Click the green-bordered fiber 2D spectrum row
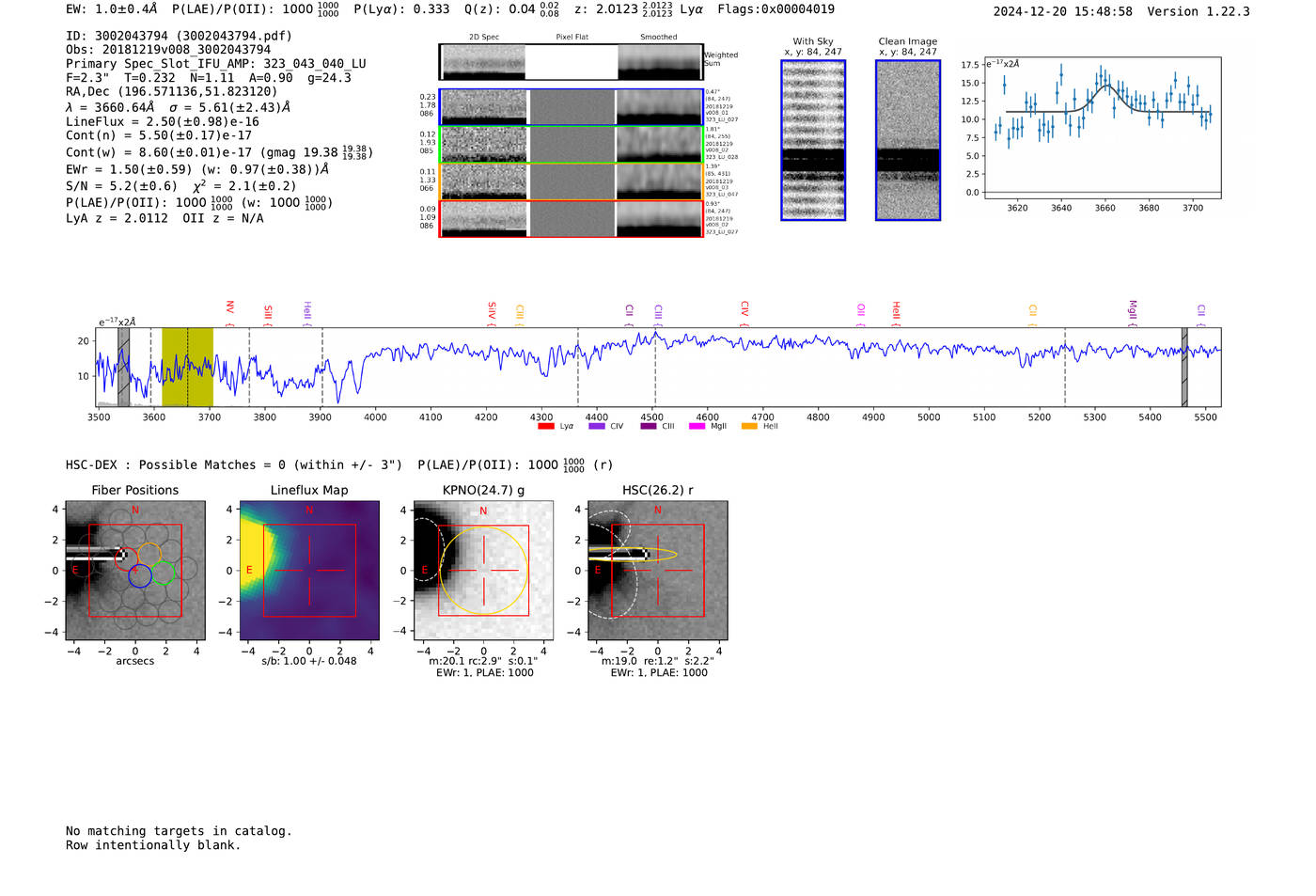 (571, 144)
